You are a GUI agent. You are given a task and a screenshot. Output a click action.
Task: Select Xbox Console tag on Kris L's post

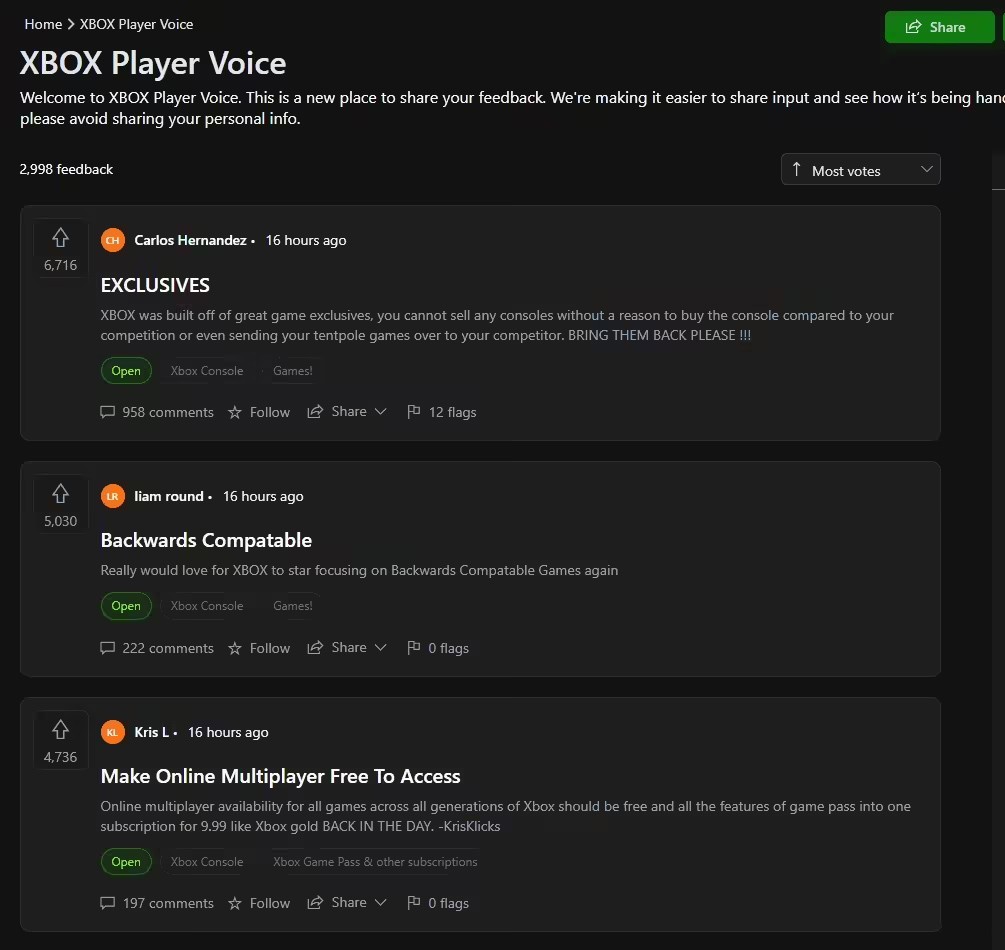(x=207, y=862)
